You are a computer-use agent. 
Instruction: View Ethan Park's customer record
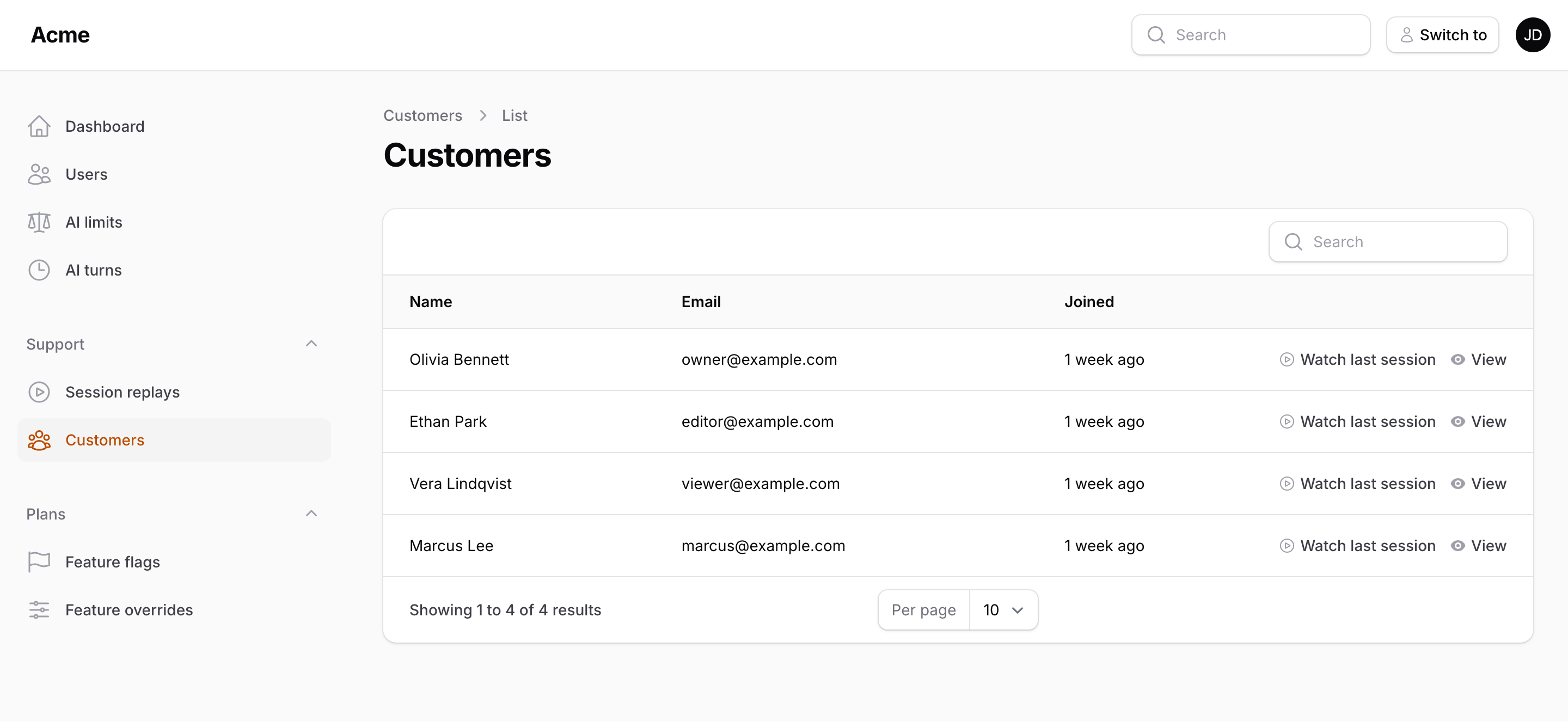[x=1479, y=421]
